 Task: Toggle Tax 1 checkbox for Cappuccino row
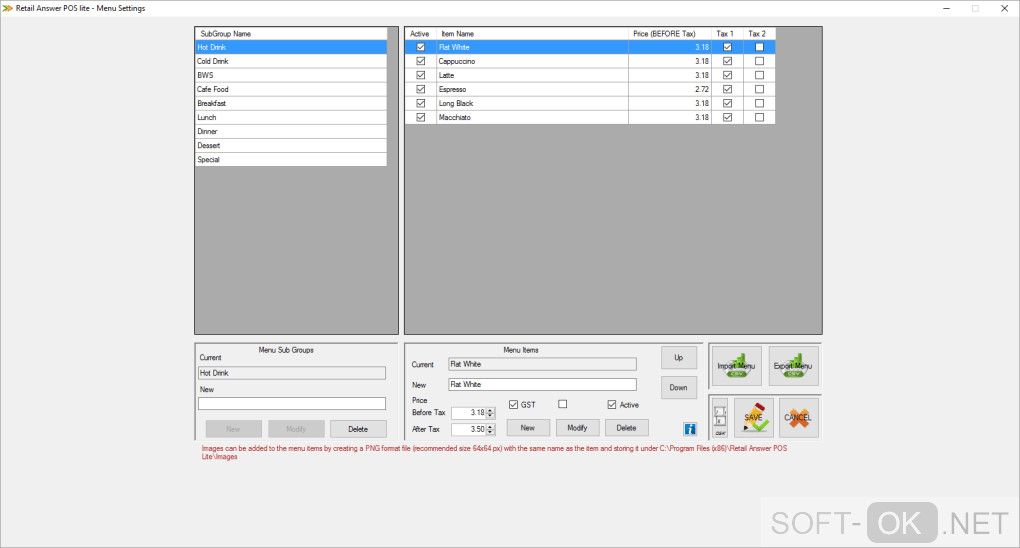(x=727, y=61)
